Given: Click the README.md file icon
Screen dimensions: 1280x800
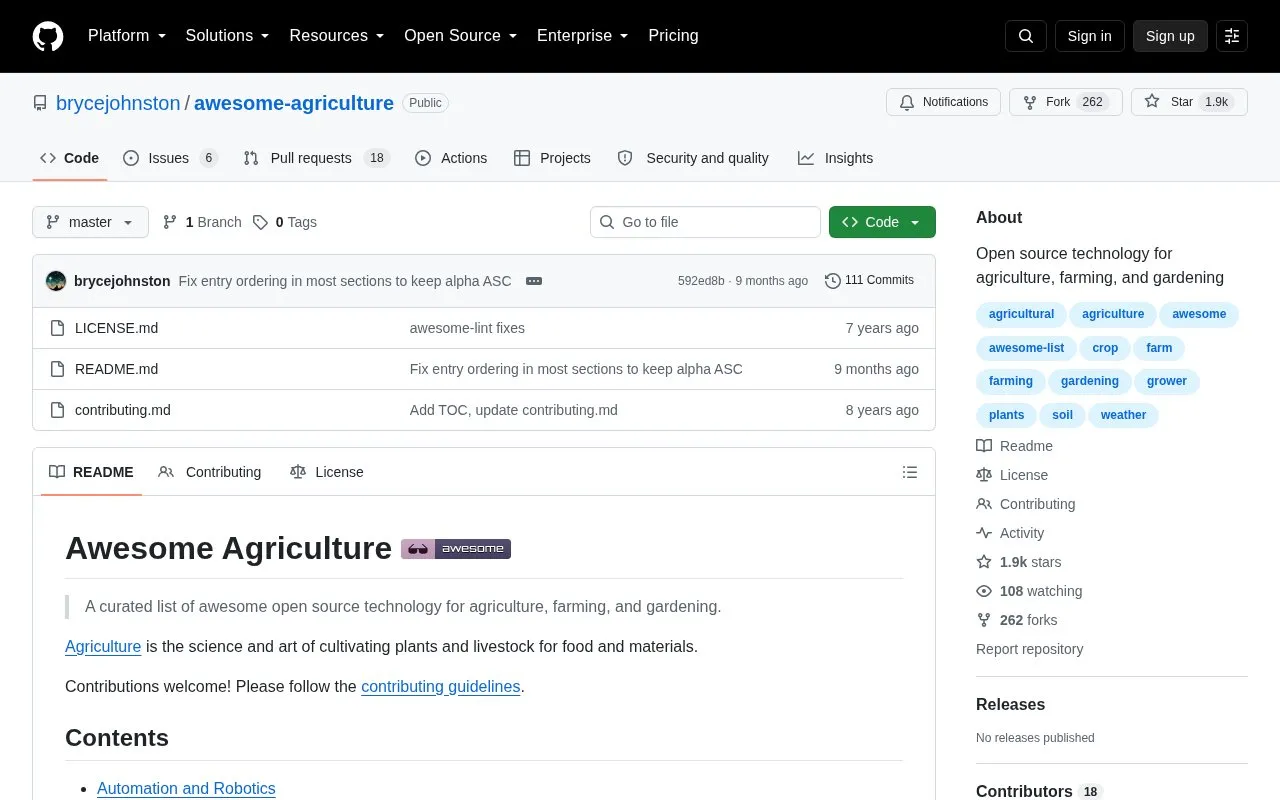Looking at the screenshot, I should coord(58,369).
